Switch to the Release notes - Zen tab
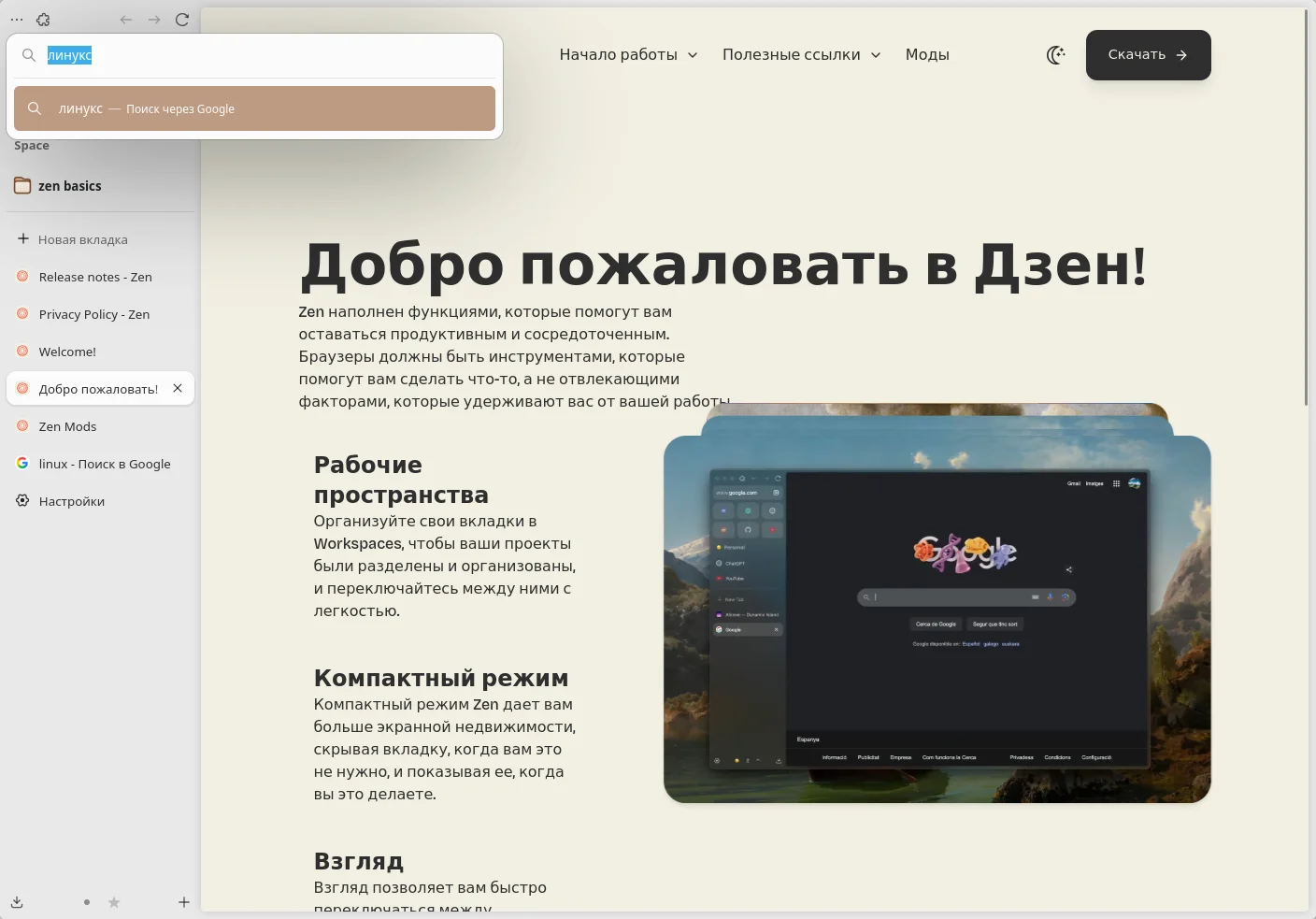1316x919 pixels. (x=95, y=277)
